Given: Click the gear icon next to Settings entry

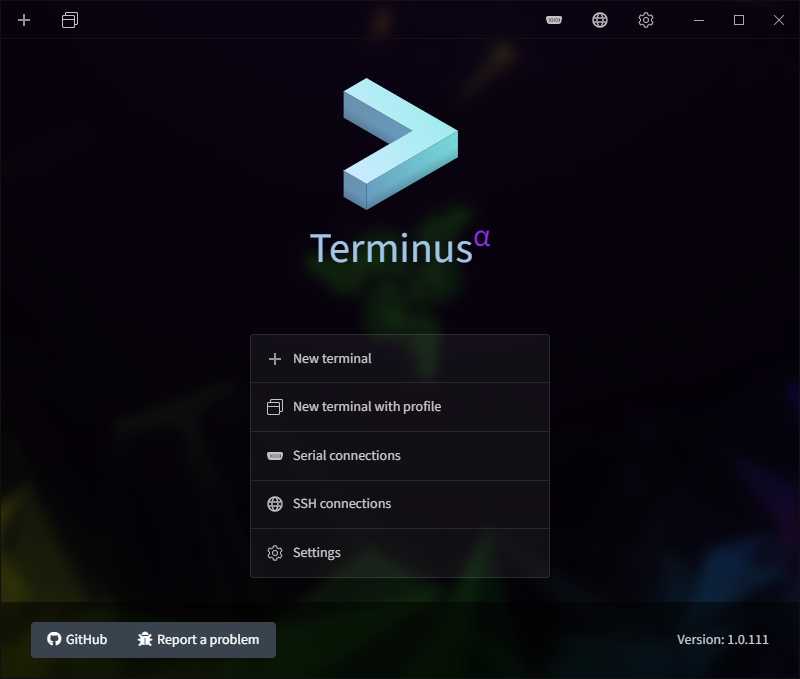Looking at the screenshot, I should tap(273, 552).
